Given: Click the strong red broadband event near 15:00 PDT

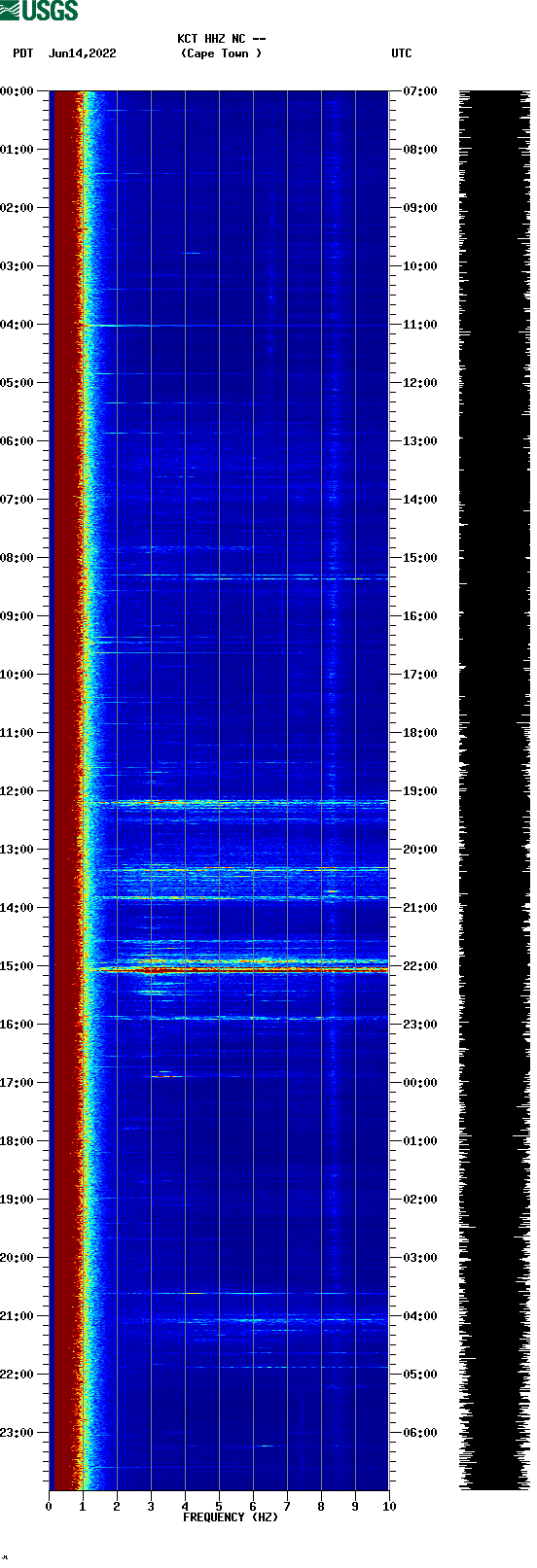Looking at the screenshot, I should pyautogui.click(x=238, y=970).
